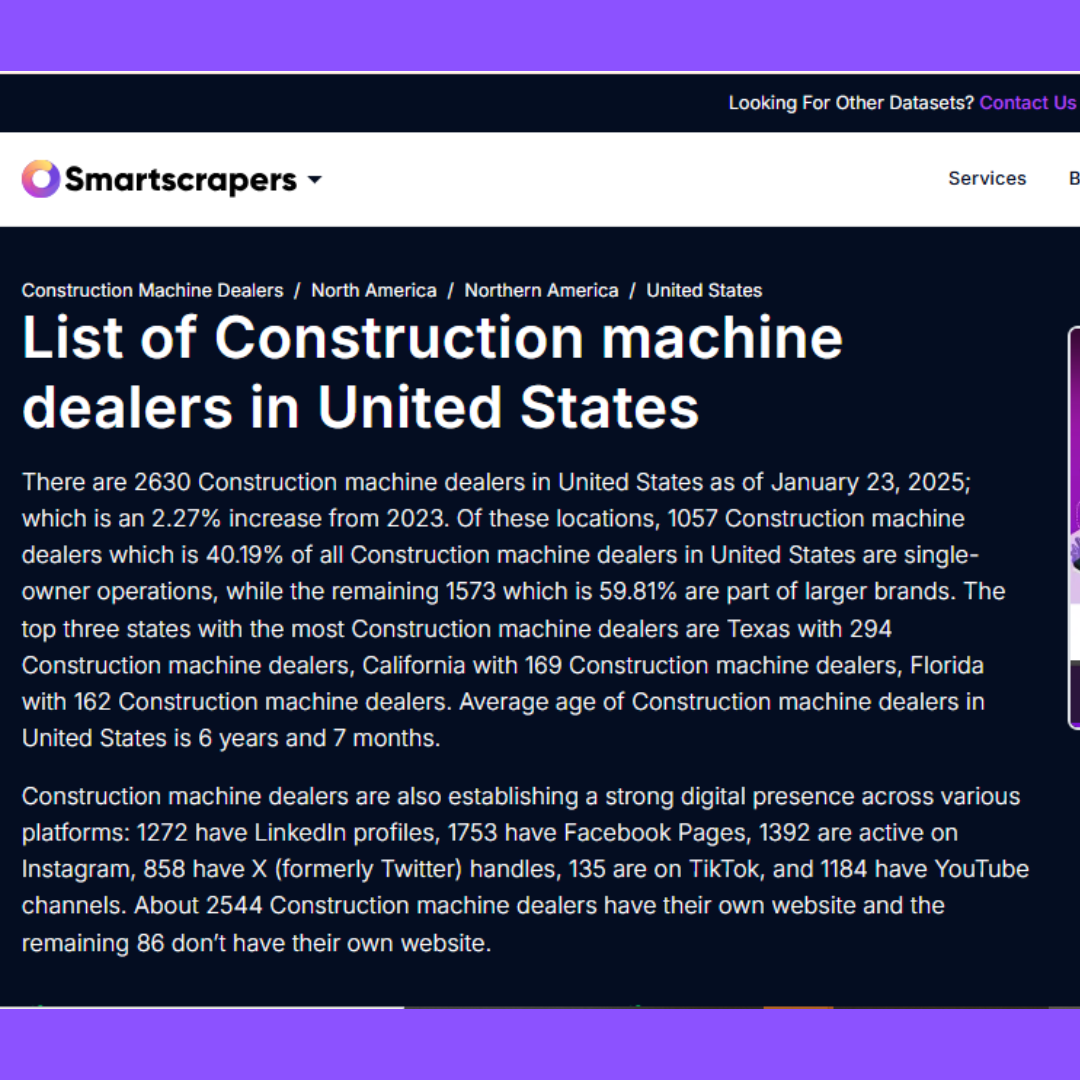The image size is (1080, 1080).
Task: Click the white progress bar segment
Action: [x=200, y=1008]
